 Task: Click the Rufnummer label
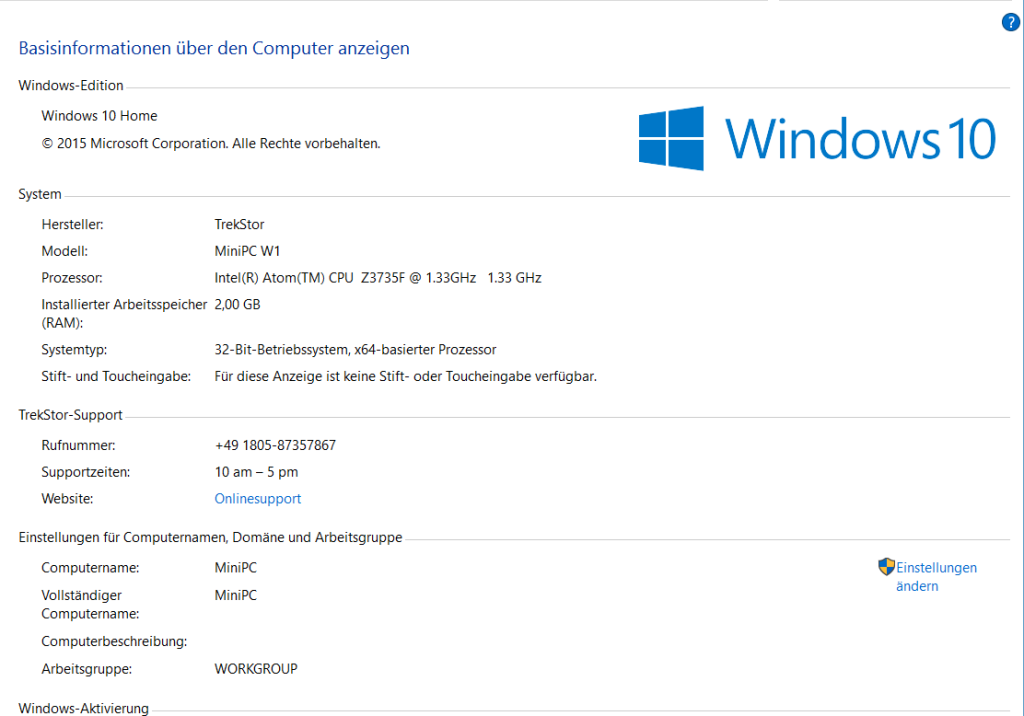78,446
